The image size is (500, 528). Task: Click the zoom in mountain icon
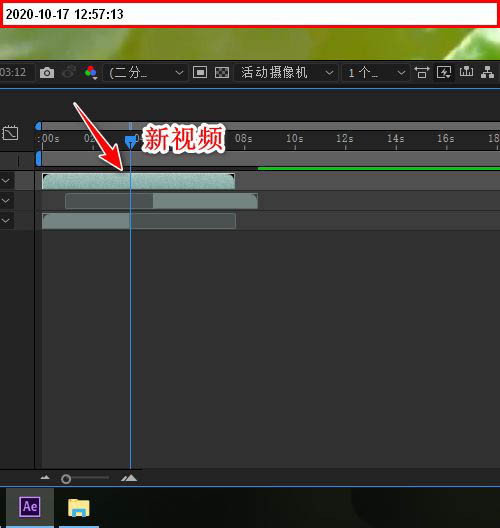(x=129, y=478)
